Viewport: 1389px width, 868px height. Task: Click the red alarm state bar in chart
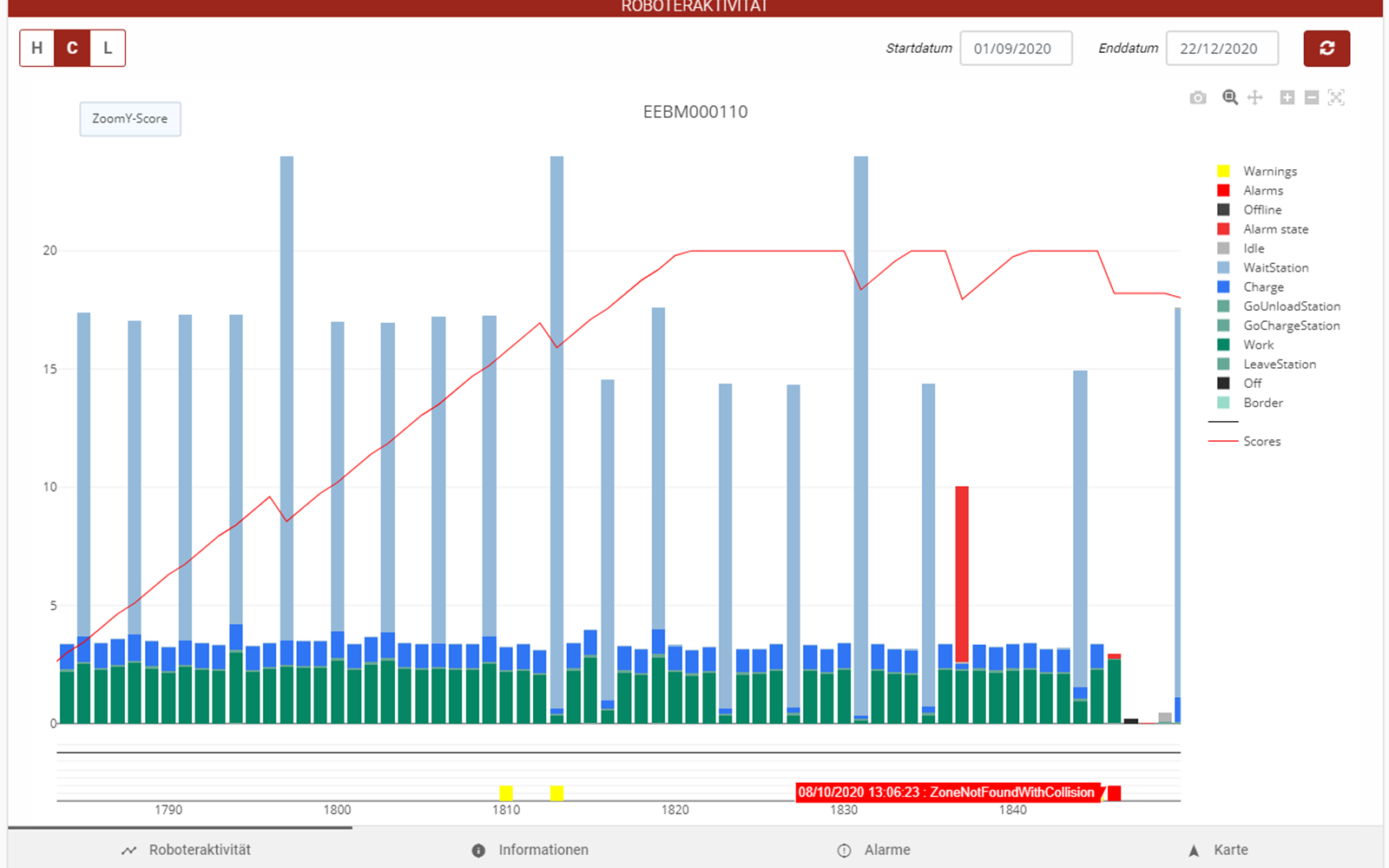[962, 573]
